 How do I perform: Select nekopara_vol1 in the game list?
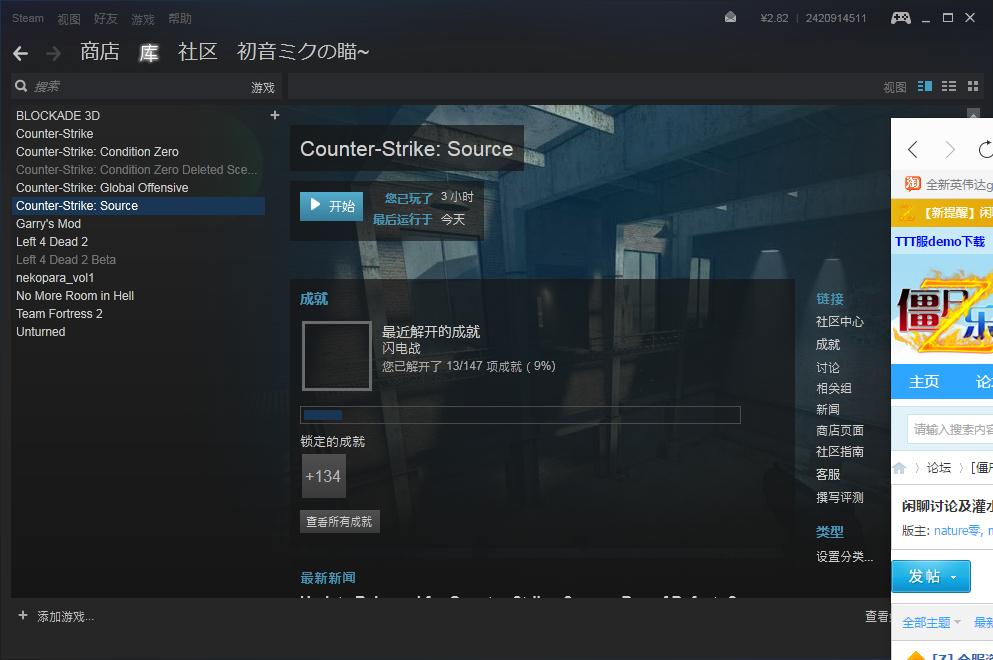55,278
